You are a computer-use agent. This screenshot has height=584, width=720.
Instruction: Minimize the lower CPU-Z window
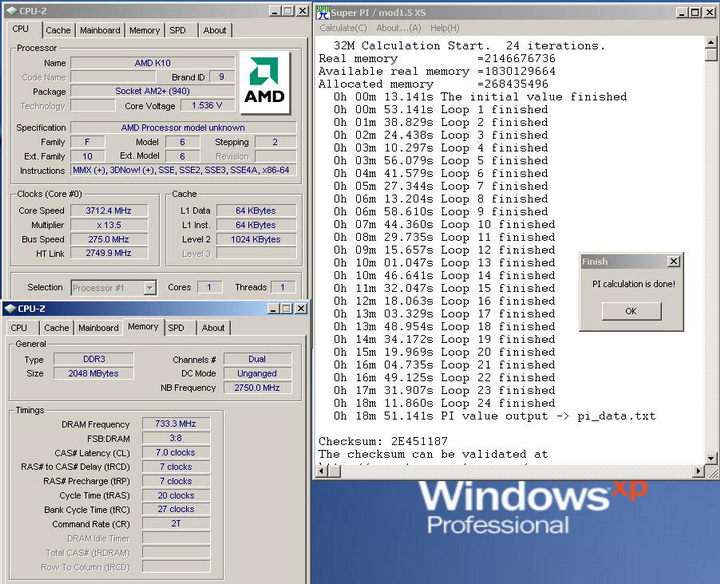[274, 309]
